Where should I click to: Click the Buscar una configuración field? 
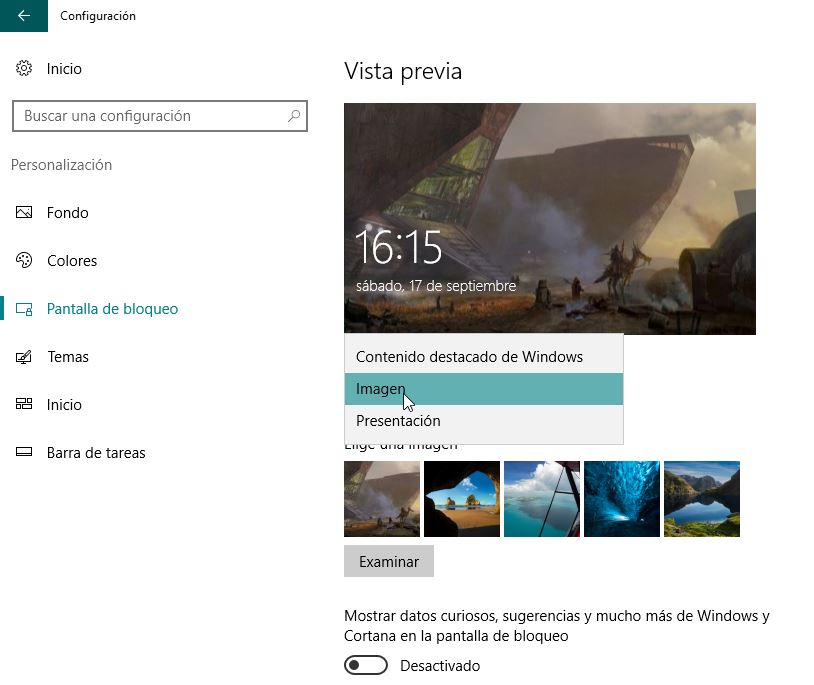(x=160, y=116)
